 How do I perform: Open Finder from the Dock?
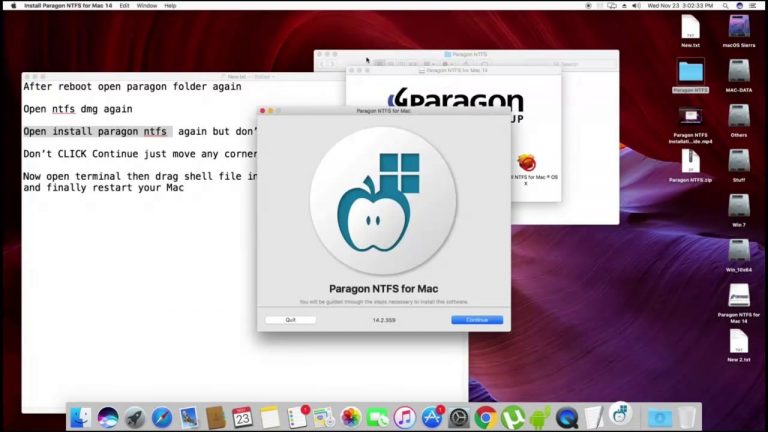click(81, 418)
